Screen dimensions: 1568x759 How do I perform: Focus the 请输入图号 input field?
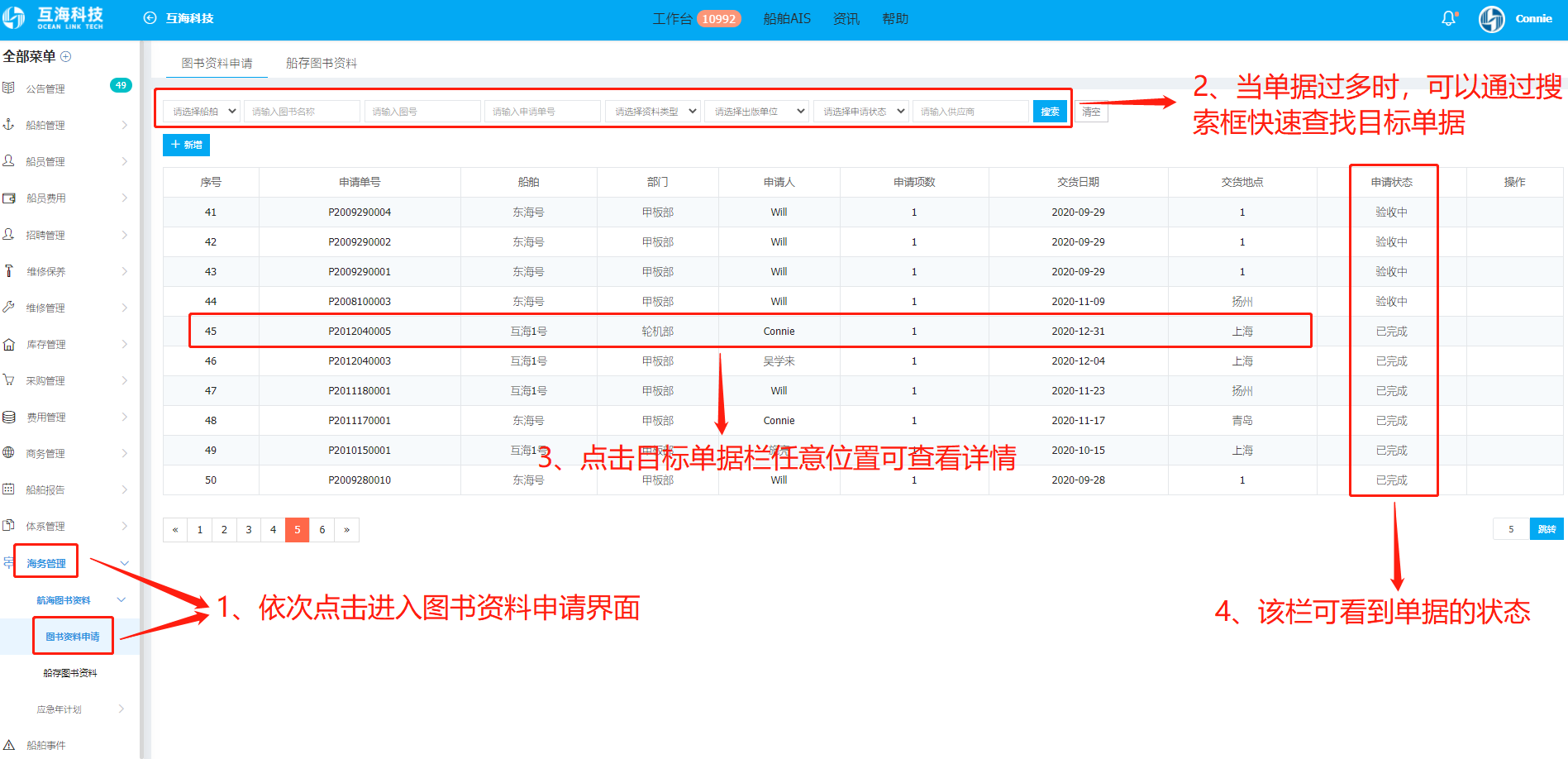pos(422,112)
